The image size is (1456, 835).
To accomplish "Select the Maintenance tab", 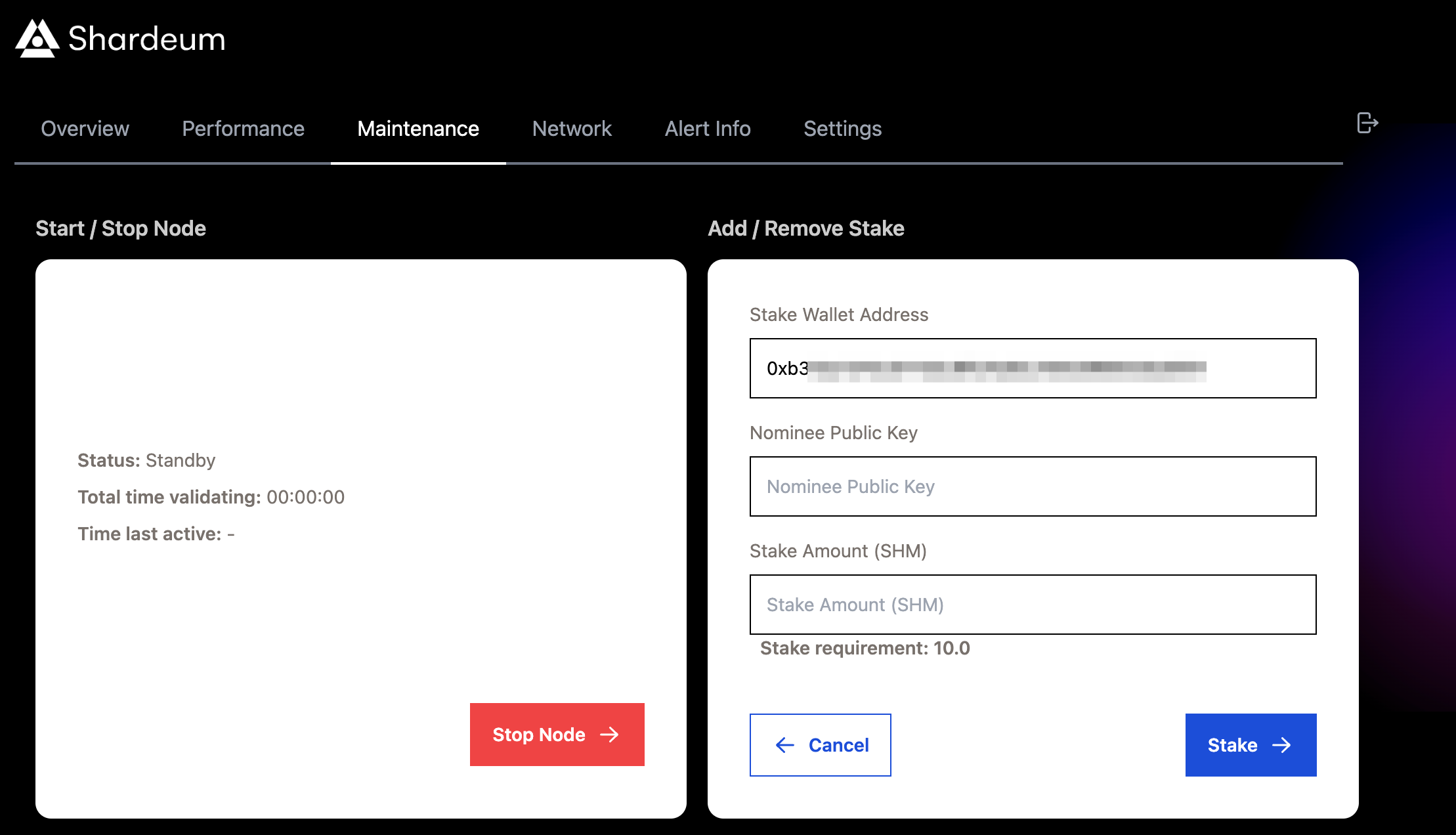I will coord(418,129).
